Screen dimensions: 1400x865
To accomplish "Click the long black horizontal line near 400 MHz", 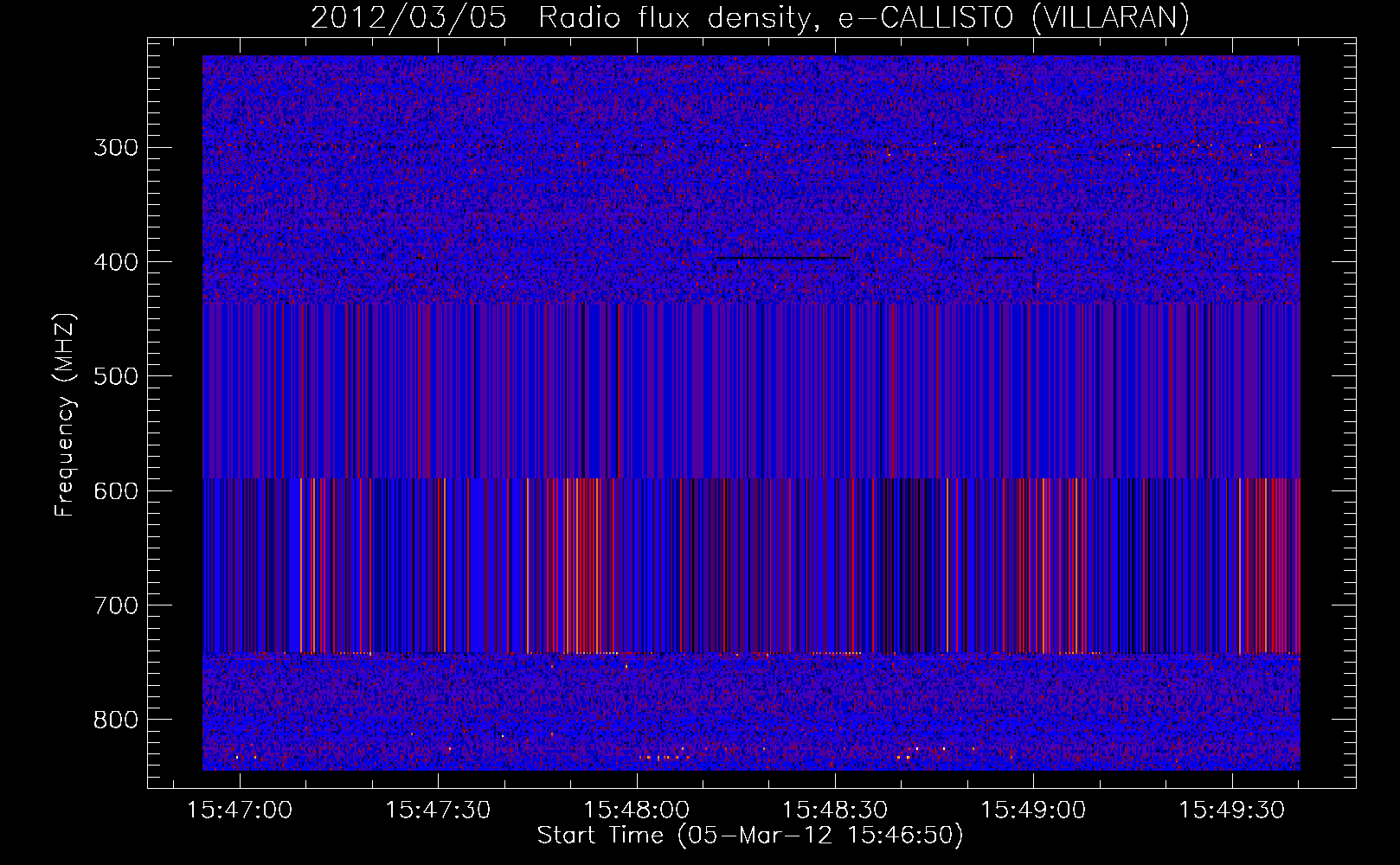I will (x=782, y=258).
